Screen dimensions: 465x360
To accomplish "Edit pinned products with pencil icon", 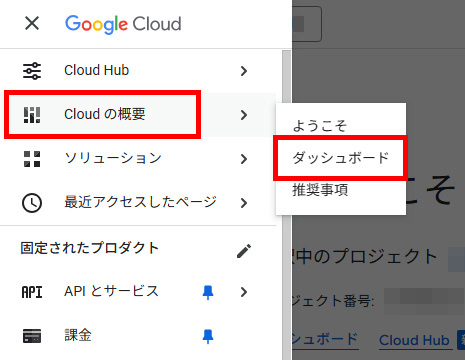I will click(x=244, y=251).
